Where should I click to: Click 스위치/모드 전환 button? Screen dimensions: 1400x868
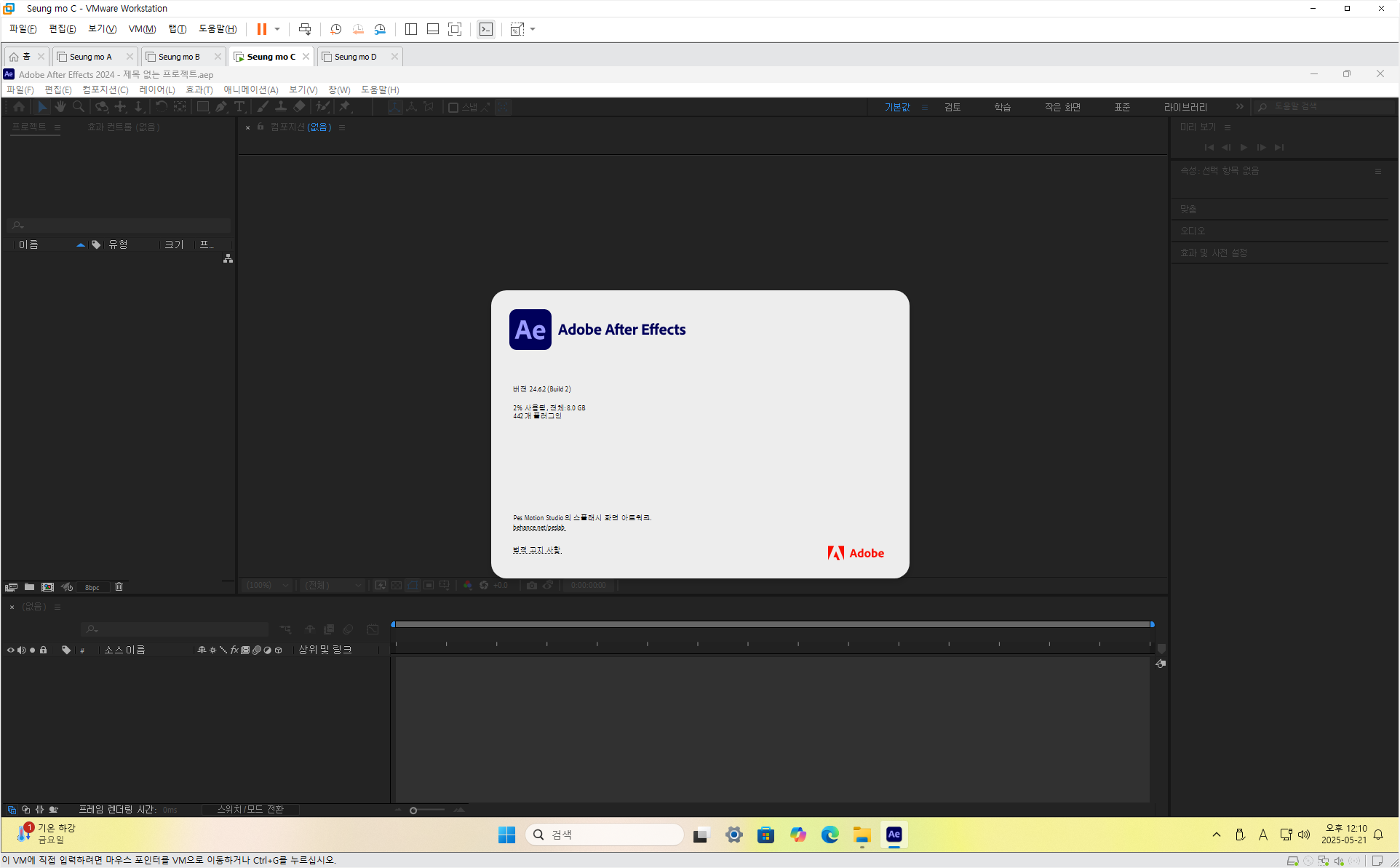click(250, 810)
